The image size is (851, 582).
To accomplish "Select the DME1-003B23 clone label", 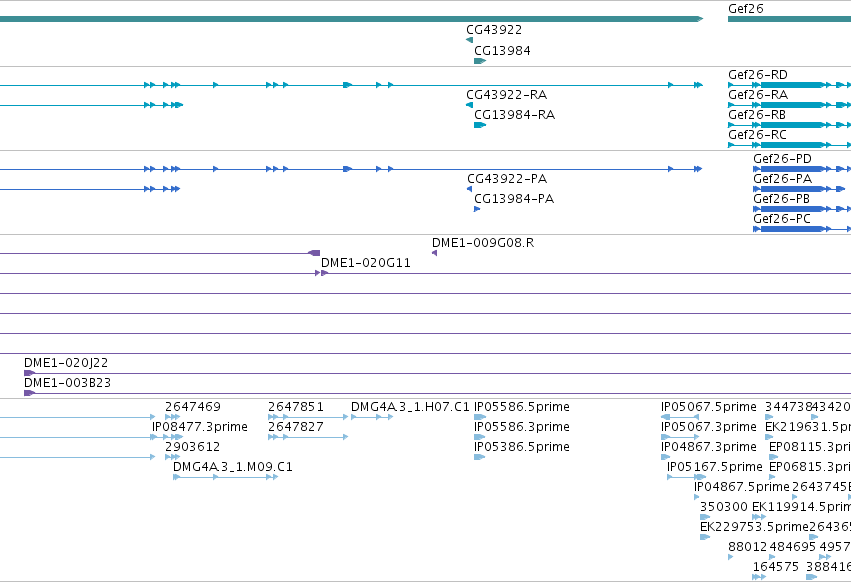I will point(67,383).
